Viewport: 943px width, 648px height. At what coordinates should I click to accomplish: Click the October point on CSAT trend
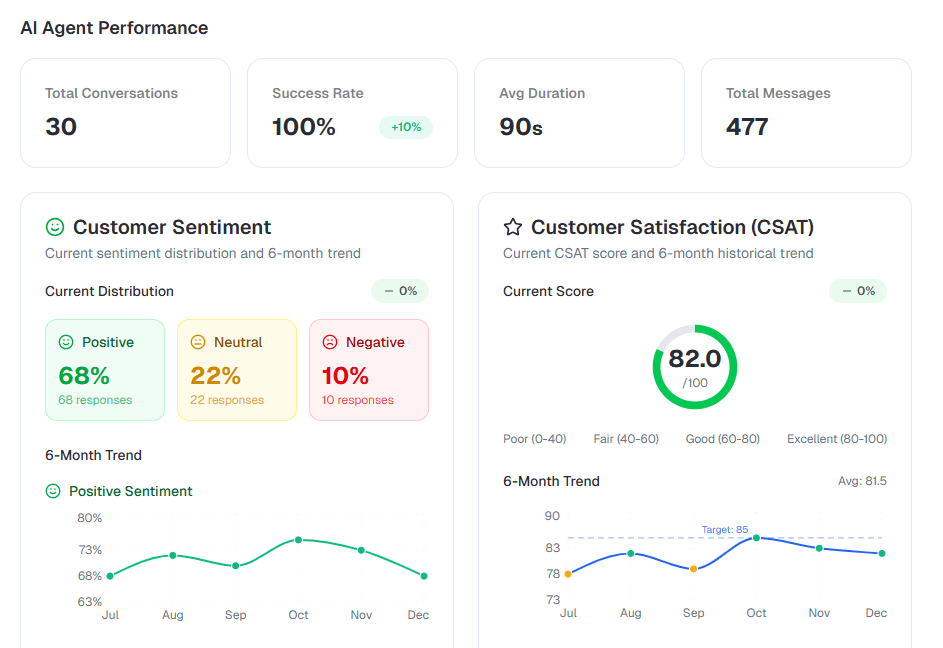pyautogui.click(x=756, y=538)
